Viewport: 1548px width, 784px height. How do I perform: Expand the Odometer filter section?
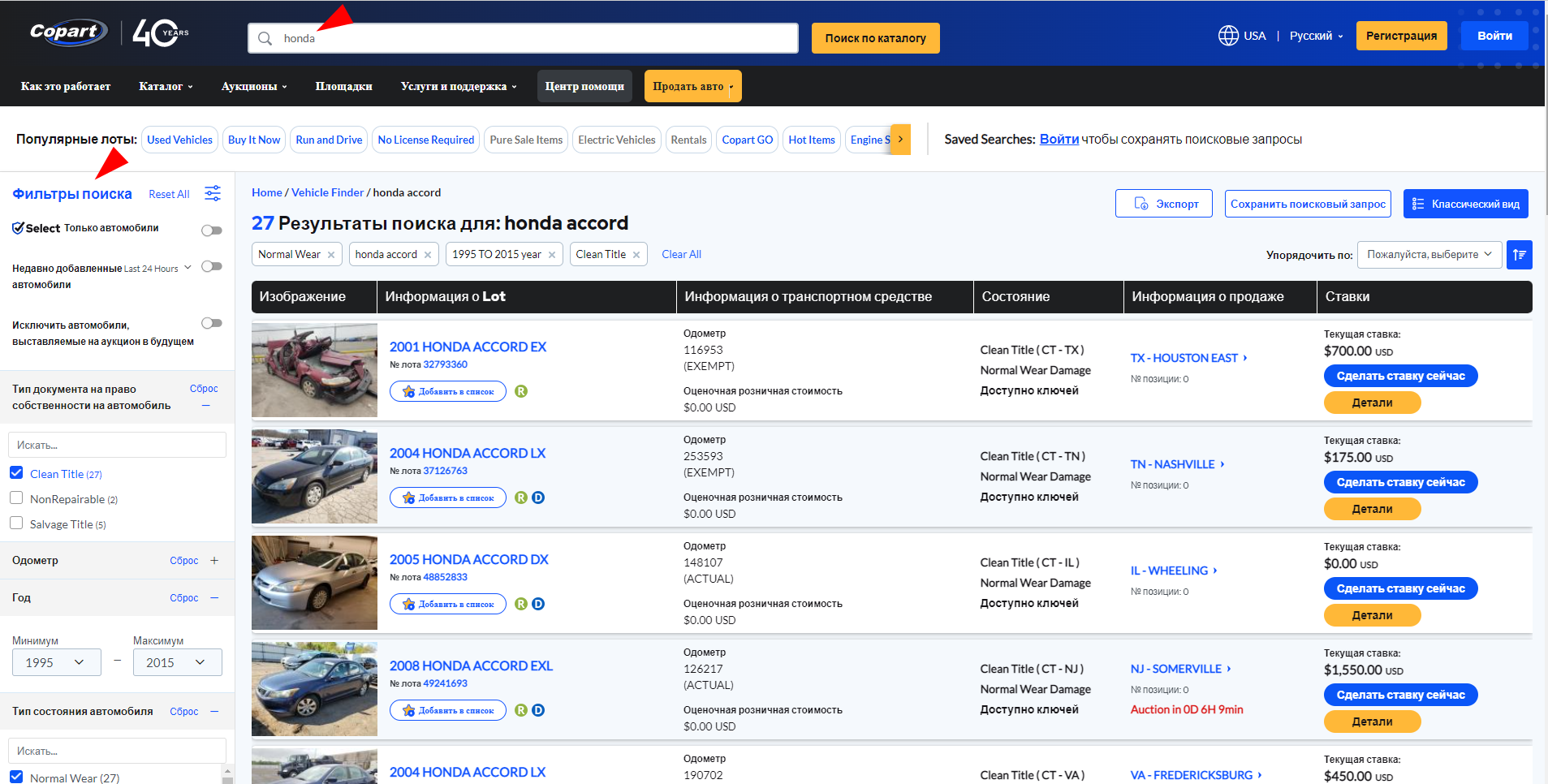tap(214, 561)
